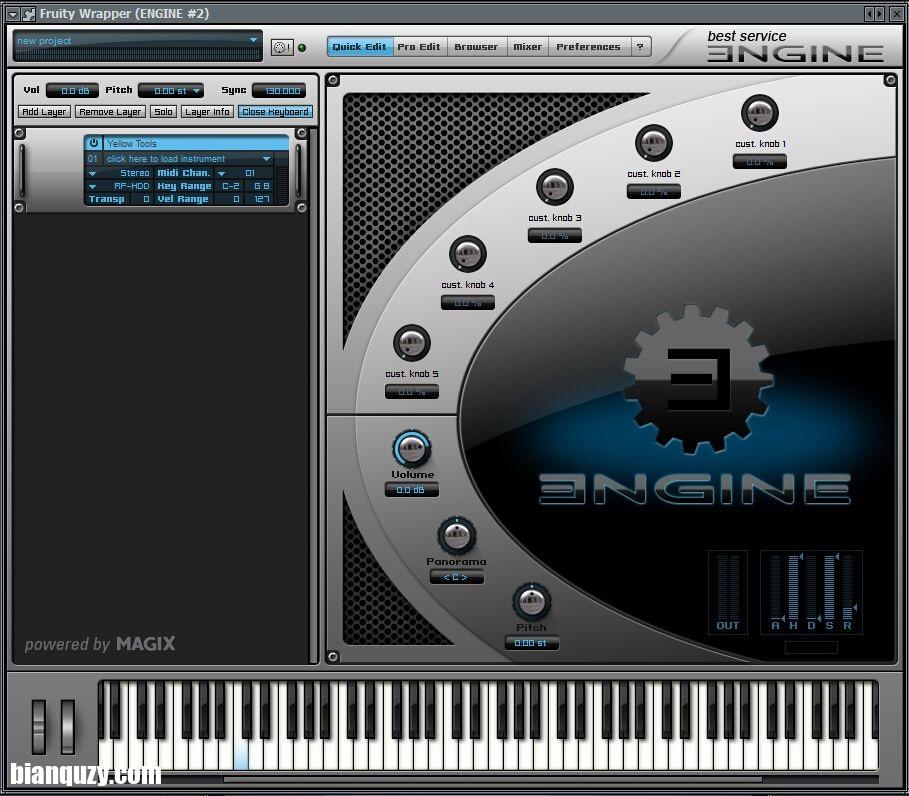
Task: Click the Pitch knob in Quick Edit
Action: 531,602
